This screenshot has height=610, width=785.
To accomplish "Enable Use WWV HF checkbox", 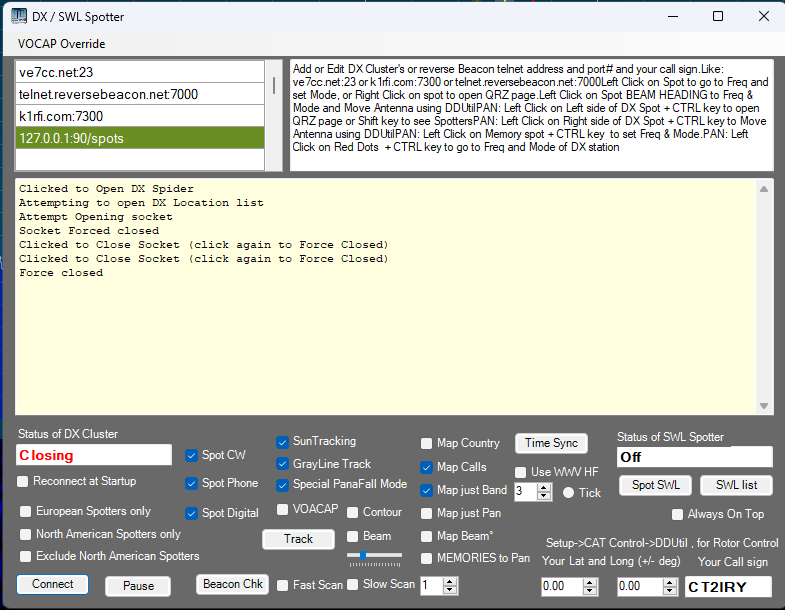I will pyautogui.click(x=521, y=472).
